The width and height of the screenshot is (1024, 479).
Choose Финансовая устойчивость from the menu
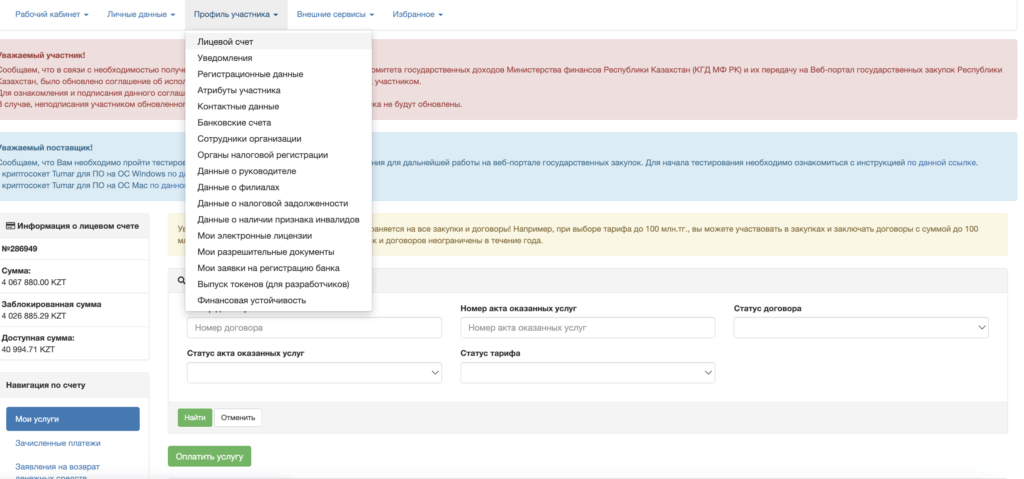[x=251, y=300]
